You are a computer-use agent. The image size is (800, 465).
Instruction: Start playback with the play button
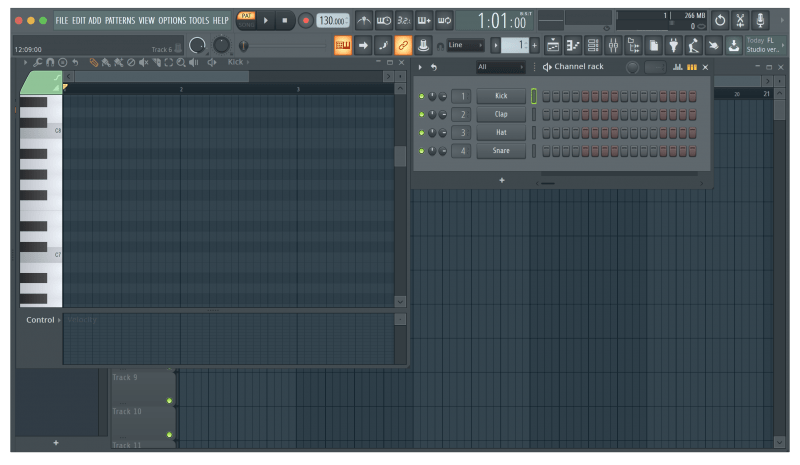(266, 21)
